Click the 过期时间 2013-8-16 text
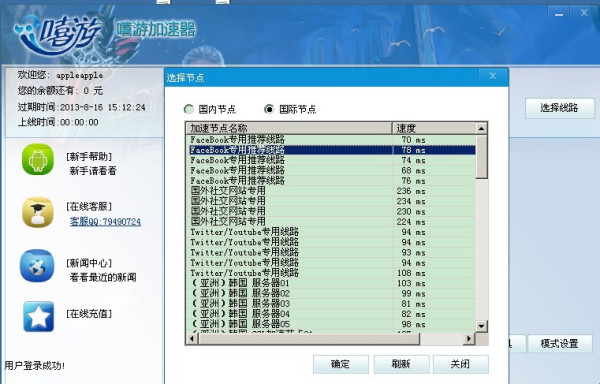 pos(82,107)
